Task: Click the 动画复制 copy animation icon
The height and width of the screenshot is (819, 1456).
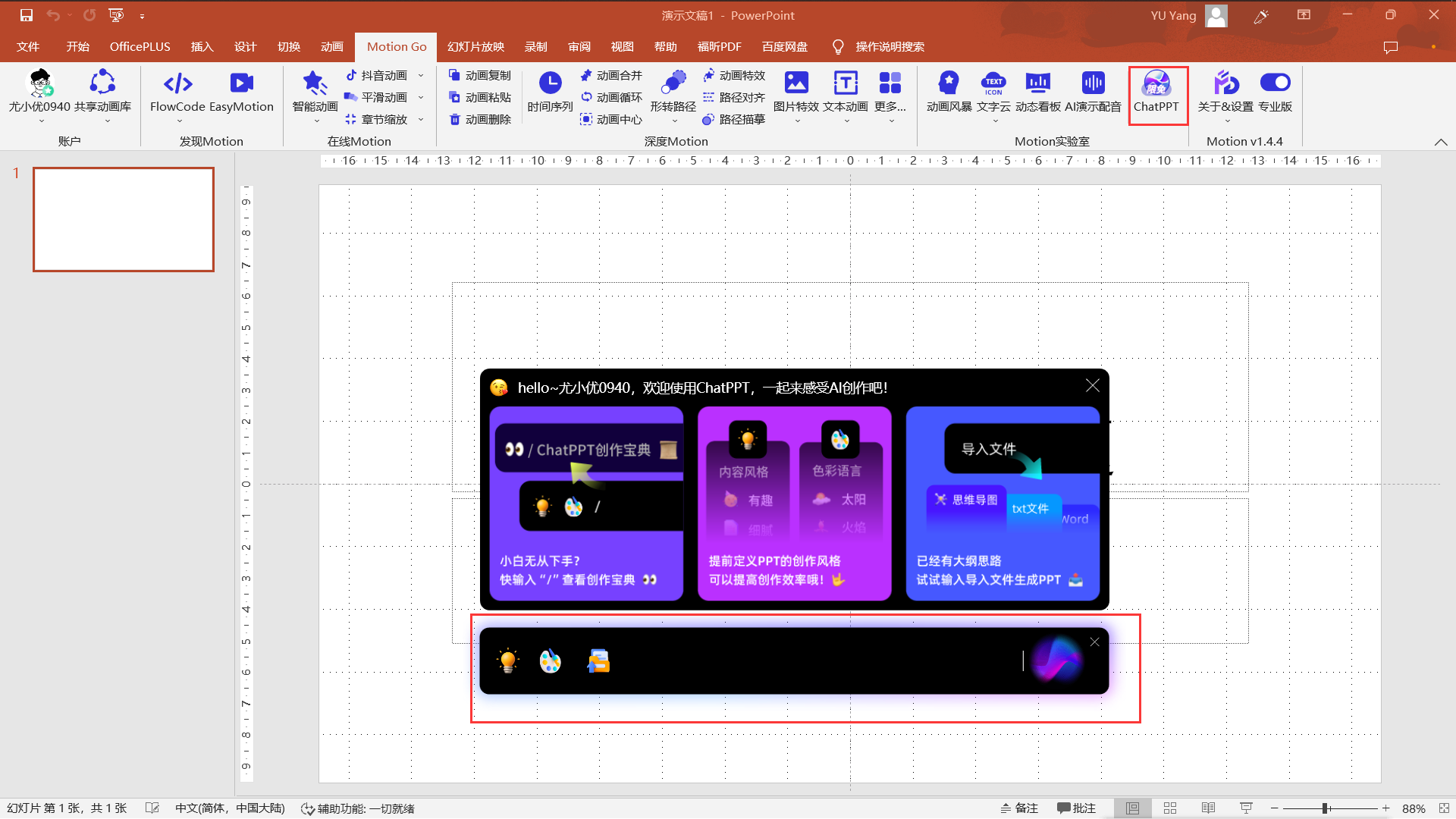Action: [480, 75]
